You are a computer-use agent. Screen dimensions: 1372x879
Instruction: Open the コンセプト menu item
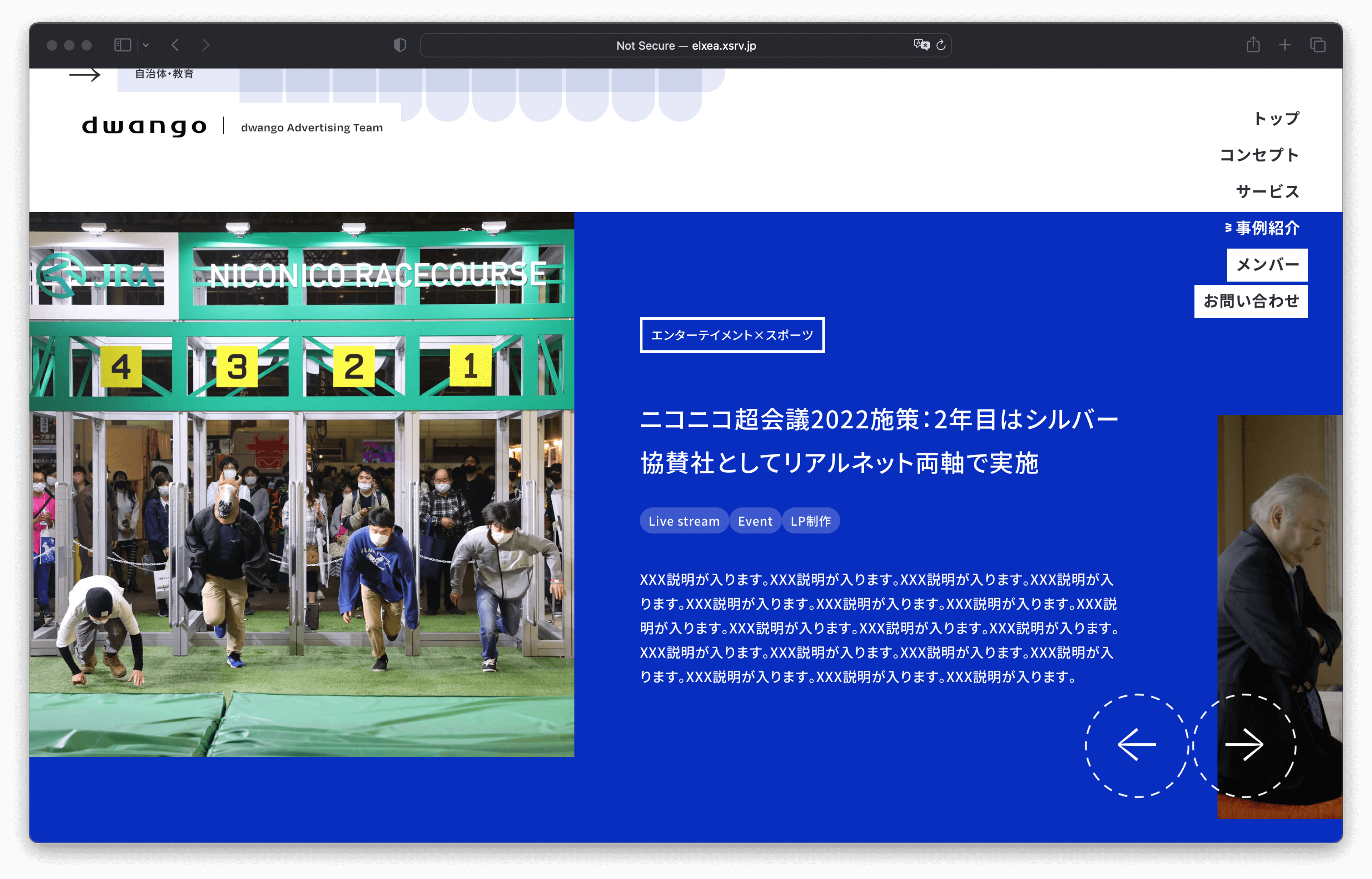1259,155
